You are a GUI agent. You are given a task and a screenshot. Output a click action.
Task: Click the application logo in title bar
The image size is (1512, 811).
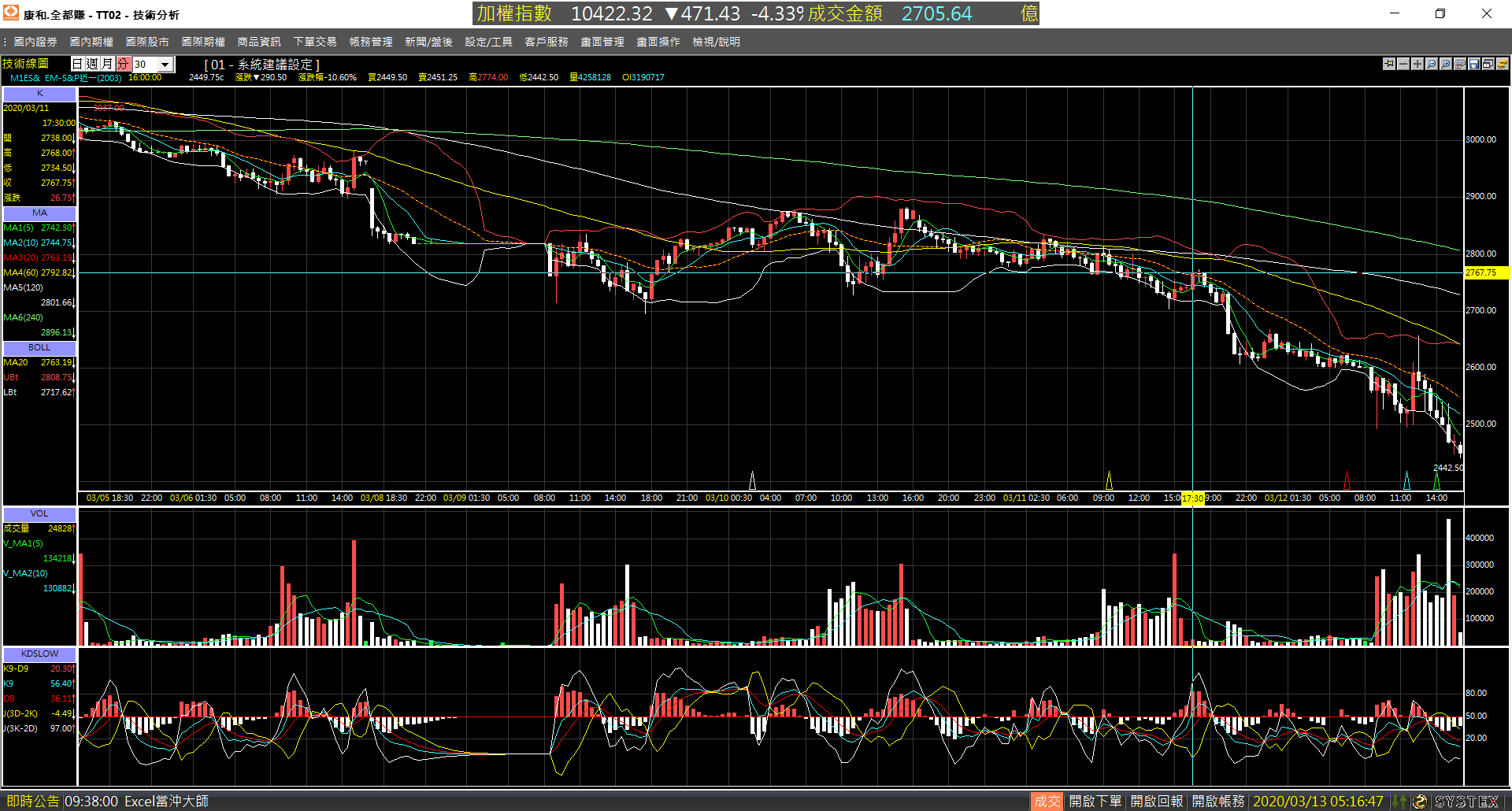tap(11, 13)
